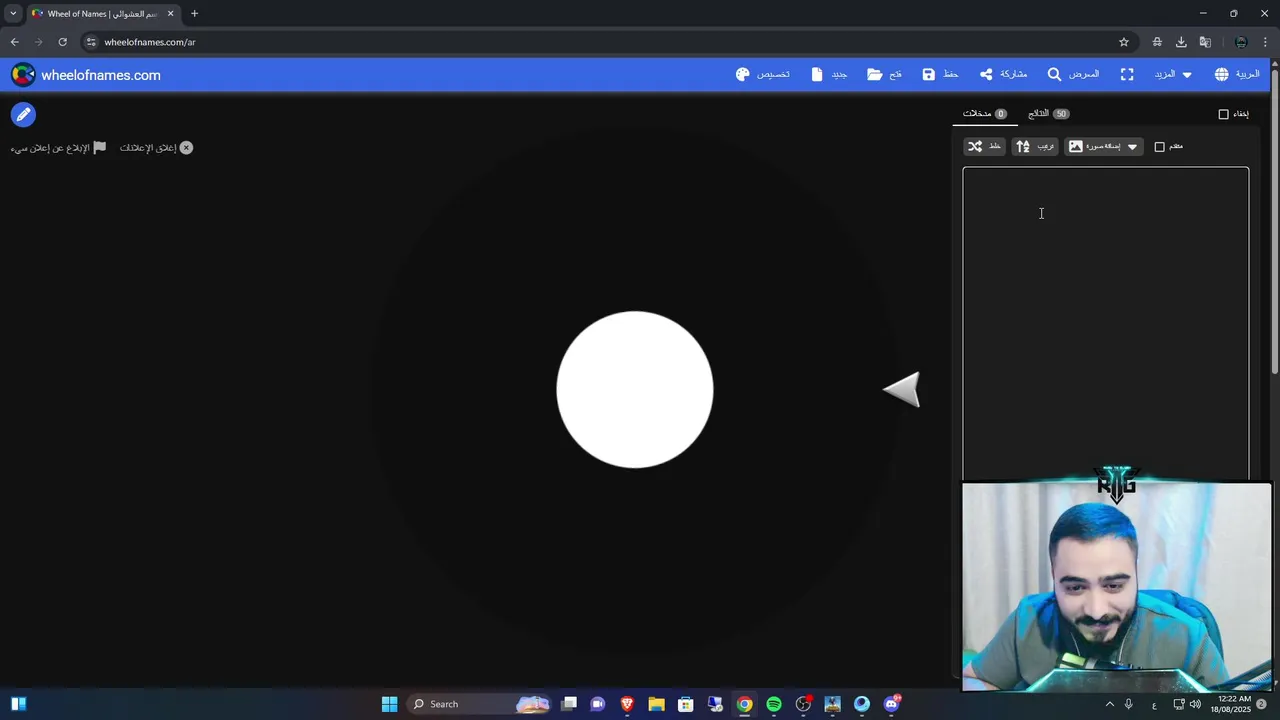
Task: Create a new wheel with New button
Action: (829, 74)
